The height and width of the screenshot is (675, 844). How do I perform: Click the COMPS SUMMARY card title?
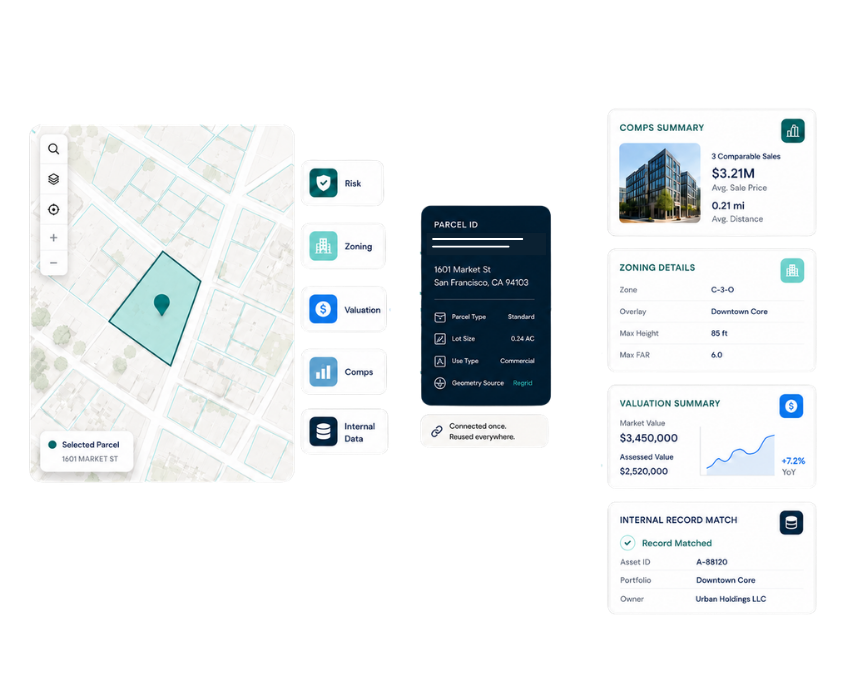[x=662, y=128]
